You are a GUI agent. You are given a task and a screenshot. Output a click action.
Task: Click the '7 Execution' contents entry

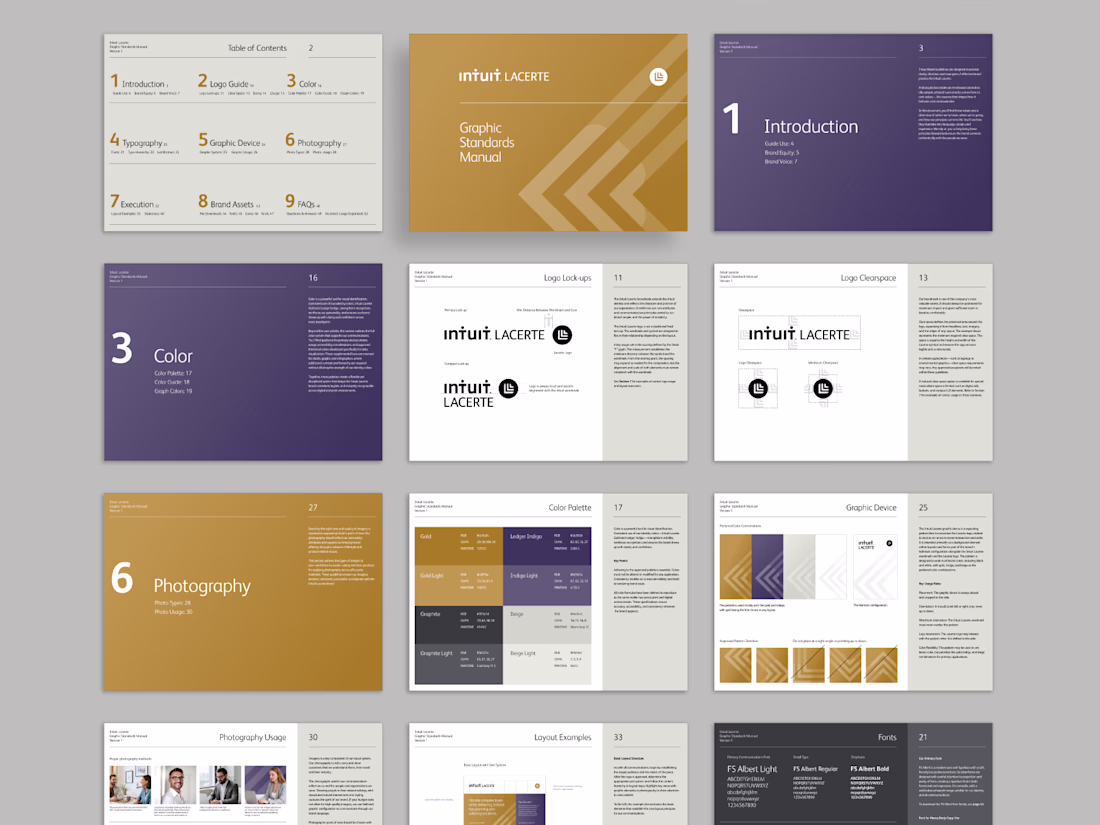(x=134, y=202)
